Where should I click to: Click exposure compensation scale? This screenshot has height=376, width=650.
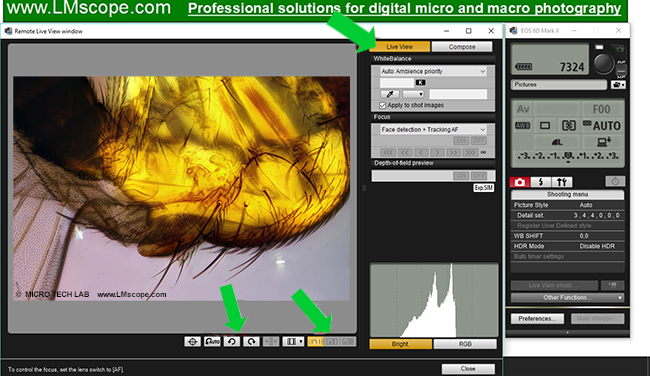(568, 156)
